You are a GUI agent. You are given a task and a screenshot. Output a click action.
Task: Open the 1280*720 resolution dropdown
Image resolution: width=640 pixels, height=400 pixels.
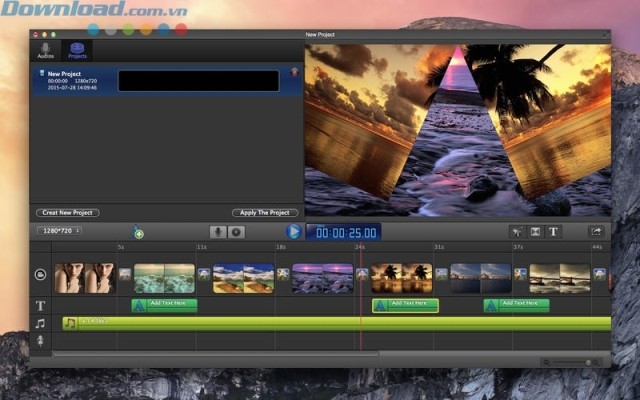pos(60,231)
